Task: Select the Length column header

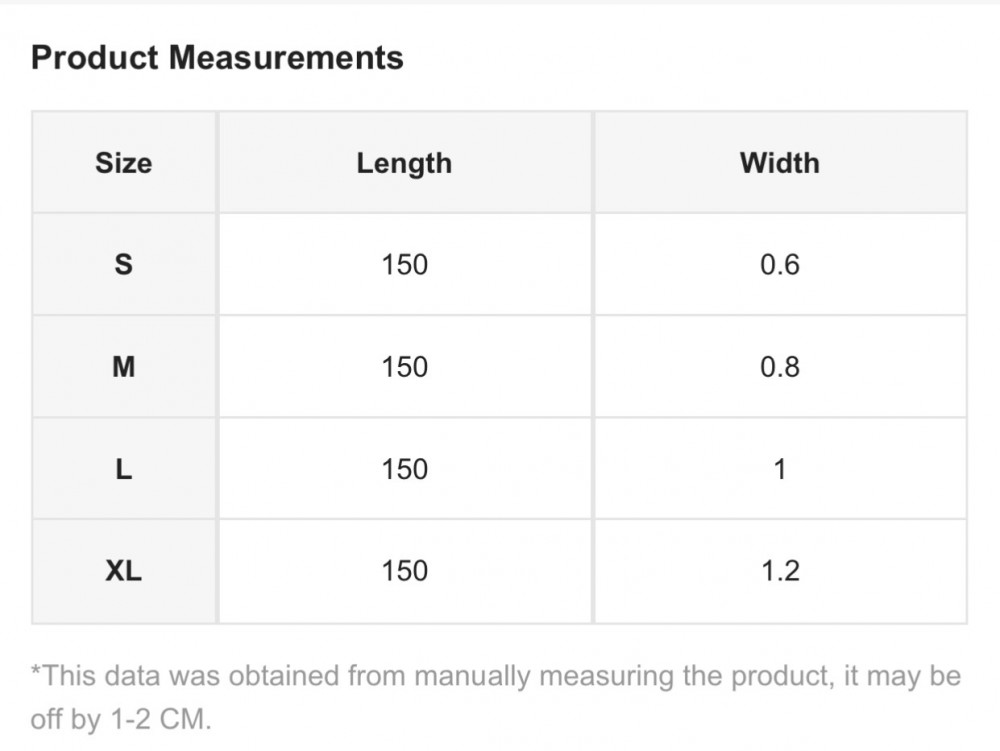Action: (404, 163)
